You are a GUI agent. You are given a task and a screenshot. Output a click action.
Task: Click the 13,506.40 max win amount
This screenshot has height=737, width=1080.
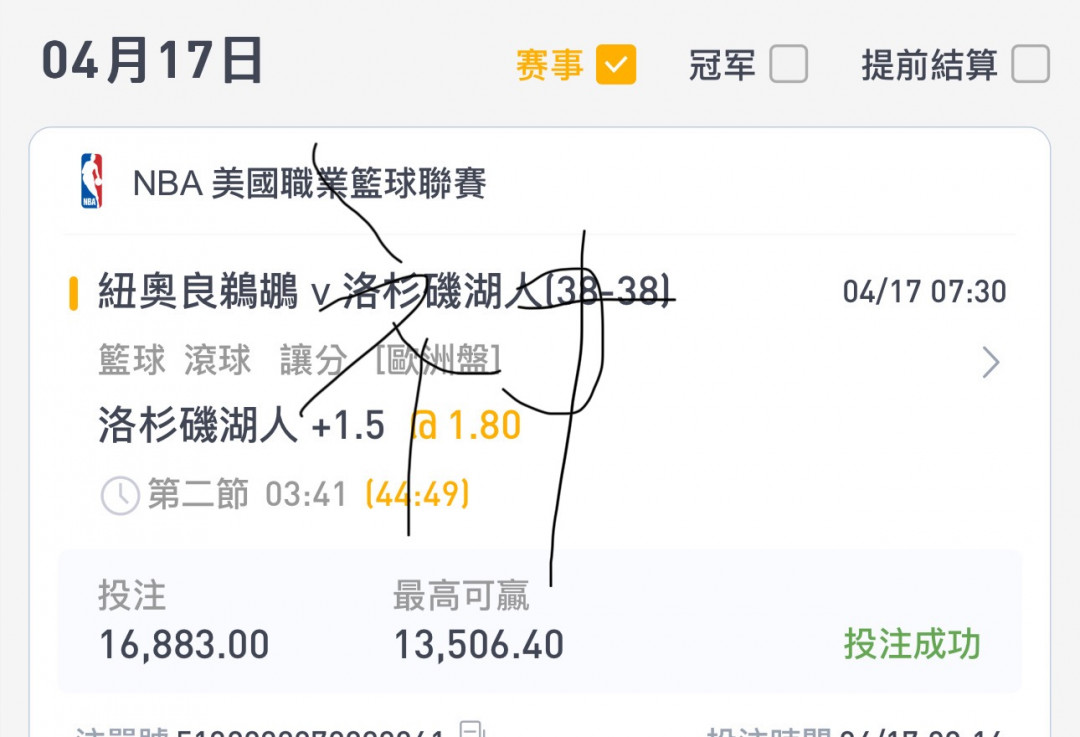pyautogui.click(x=479, y=645)
